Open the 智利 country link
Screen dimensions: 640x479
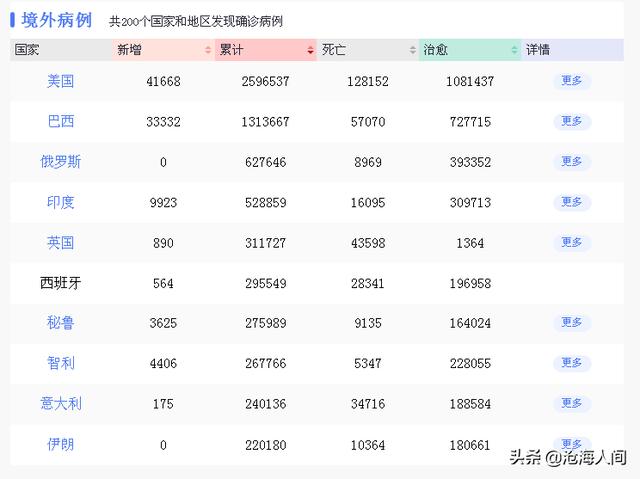[x=60, y=363]
